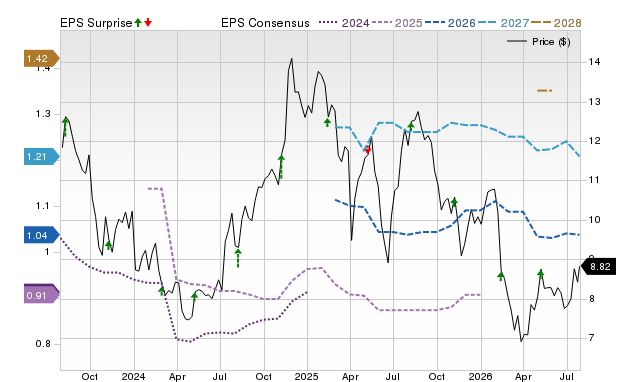Viewport: 640px width, 382px height.
Task: Click the short brown 2028 consensus dash
Action: click(544, 90)
